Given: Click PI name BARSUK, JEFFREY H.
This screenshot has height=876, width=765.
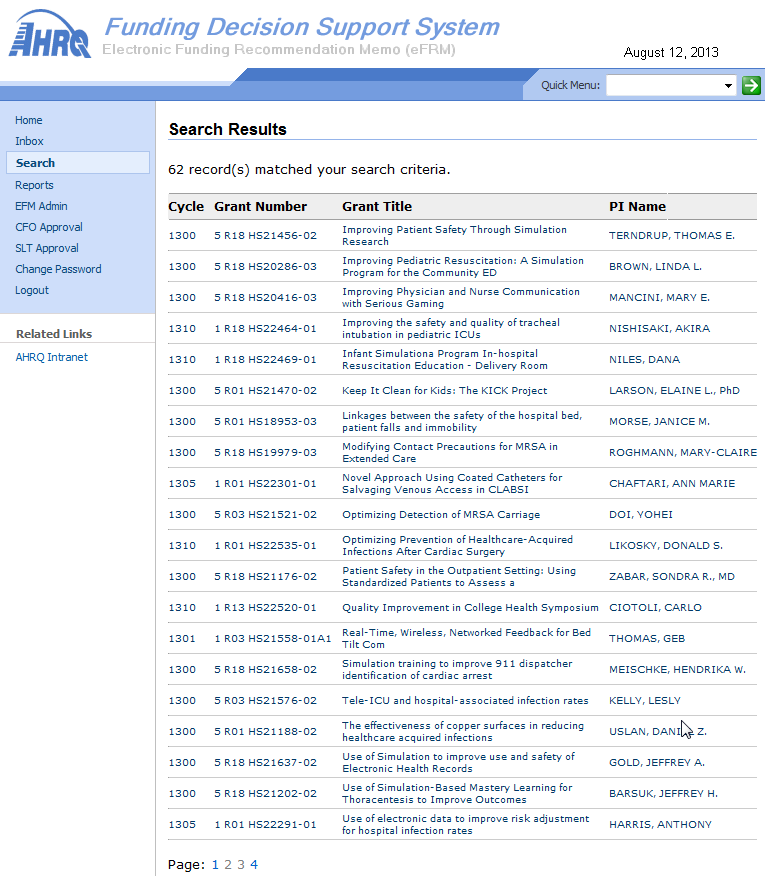Looking at the screenshot, I should (663, 794).
